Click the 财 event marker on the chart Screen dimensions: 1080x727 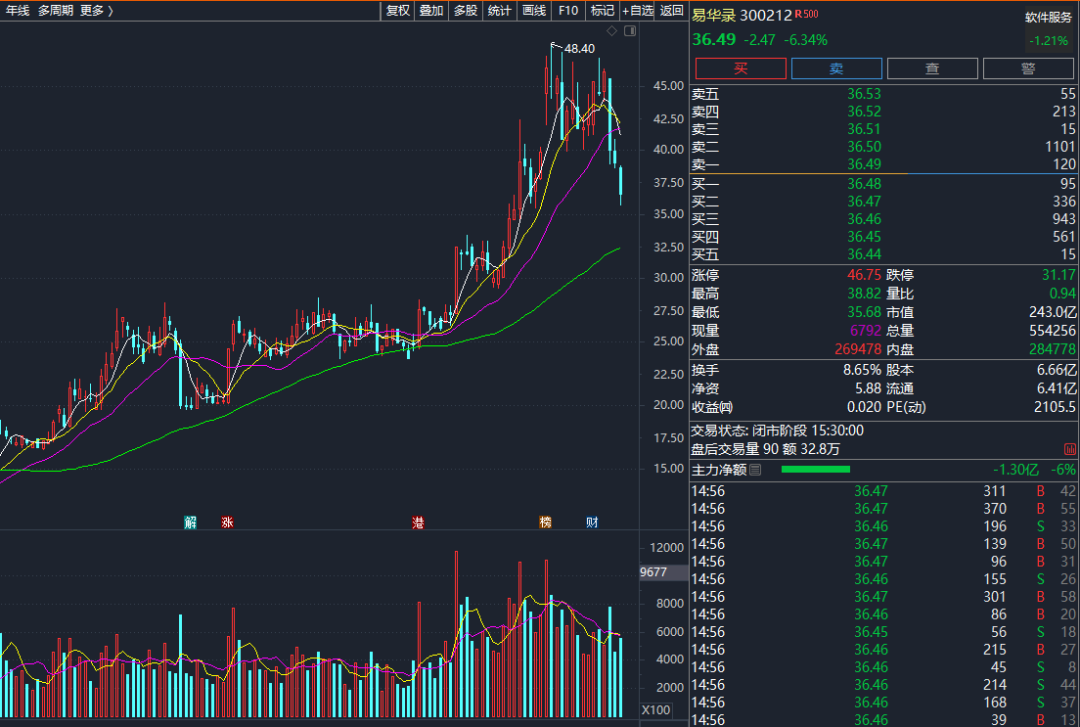point(592,522)
